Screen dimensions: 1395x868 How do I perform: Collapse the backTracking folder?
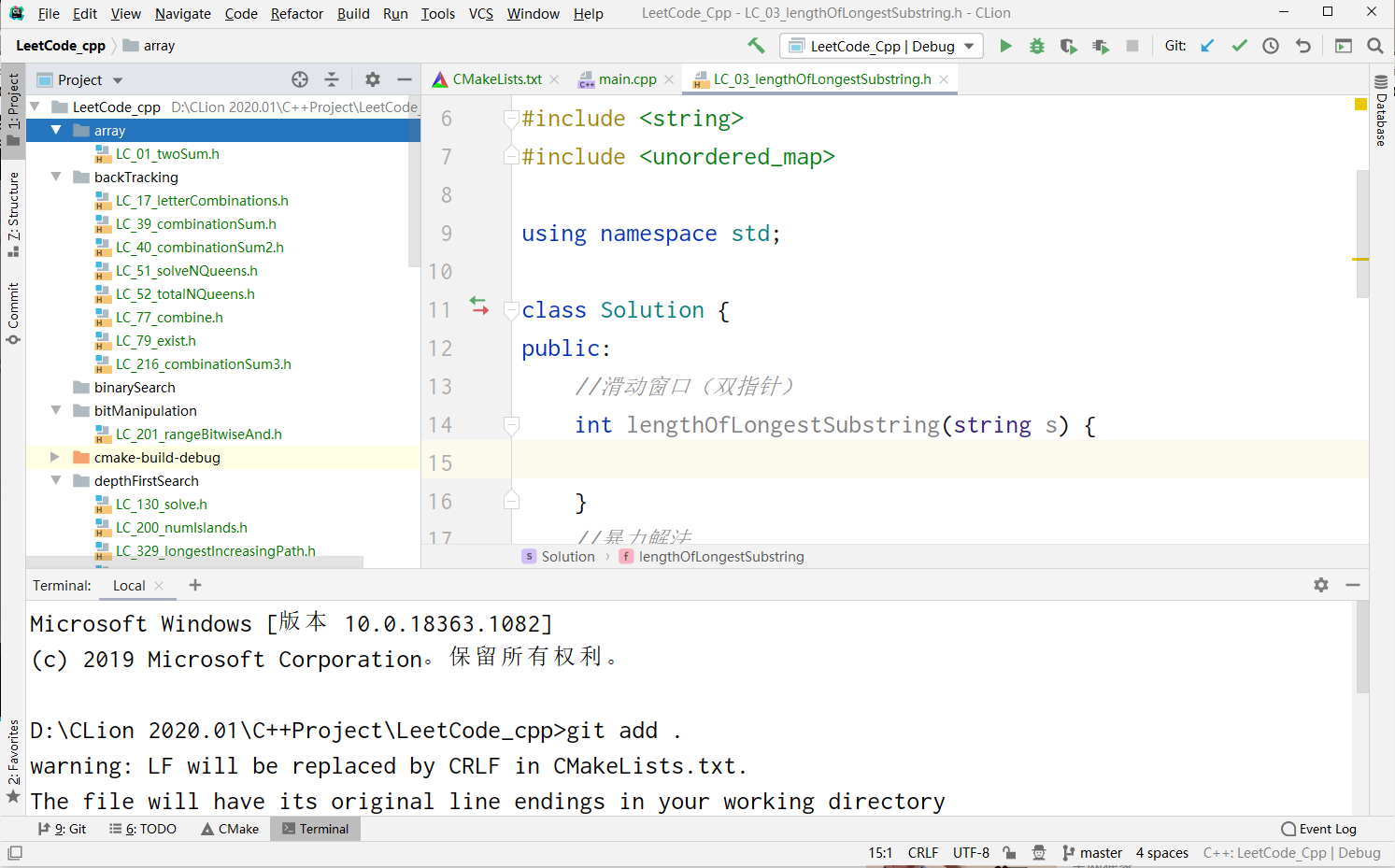pyautogui.click(x=56, y=177)
